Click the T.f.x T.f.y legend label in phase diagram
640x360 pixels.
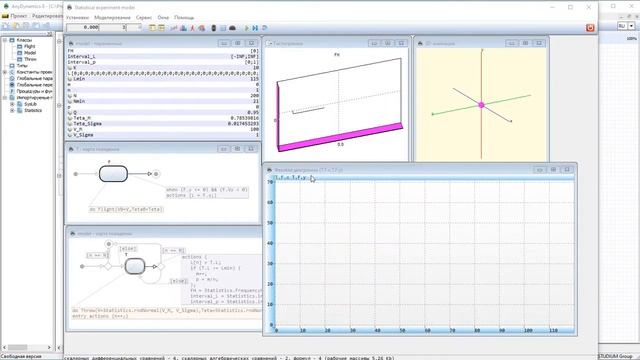point(291,178)
